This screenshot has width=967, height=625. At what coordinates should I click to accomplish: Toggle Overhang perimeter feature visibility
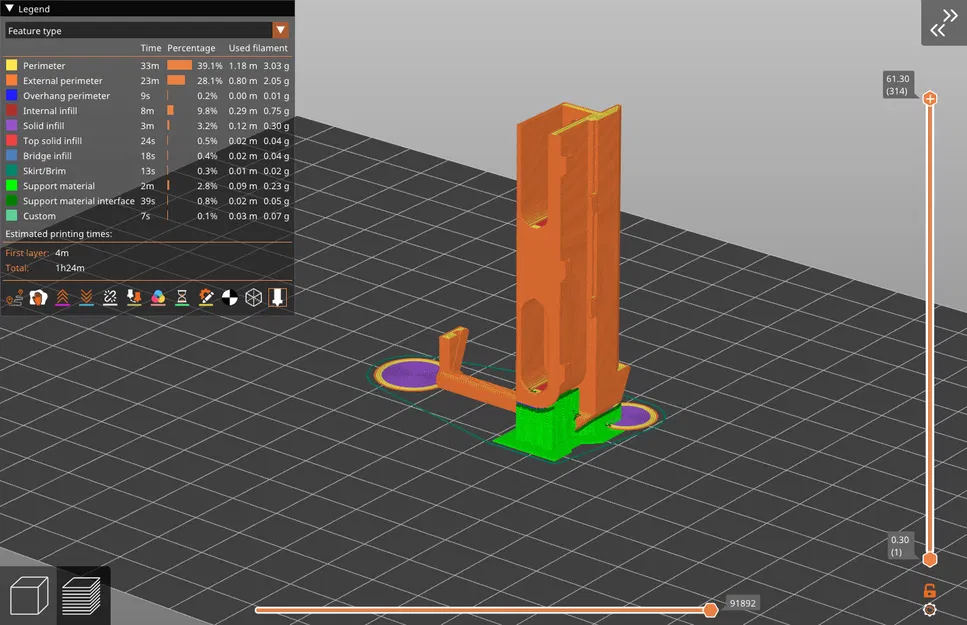pos(147,96)
